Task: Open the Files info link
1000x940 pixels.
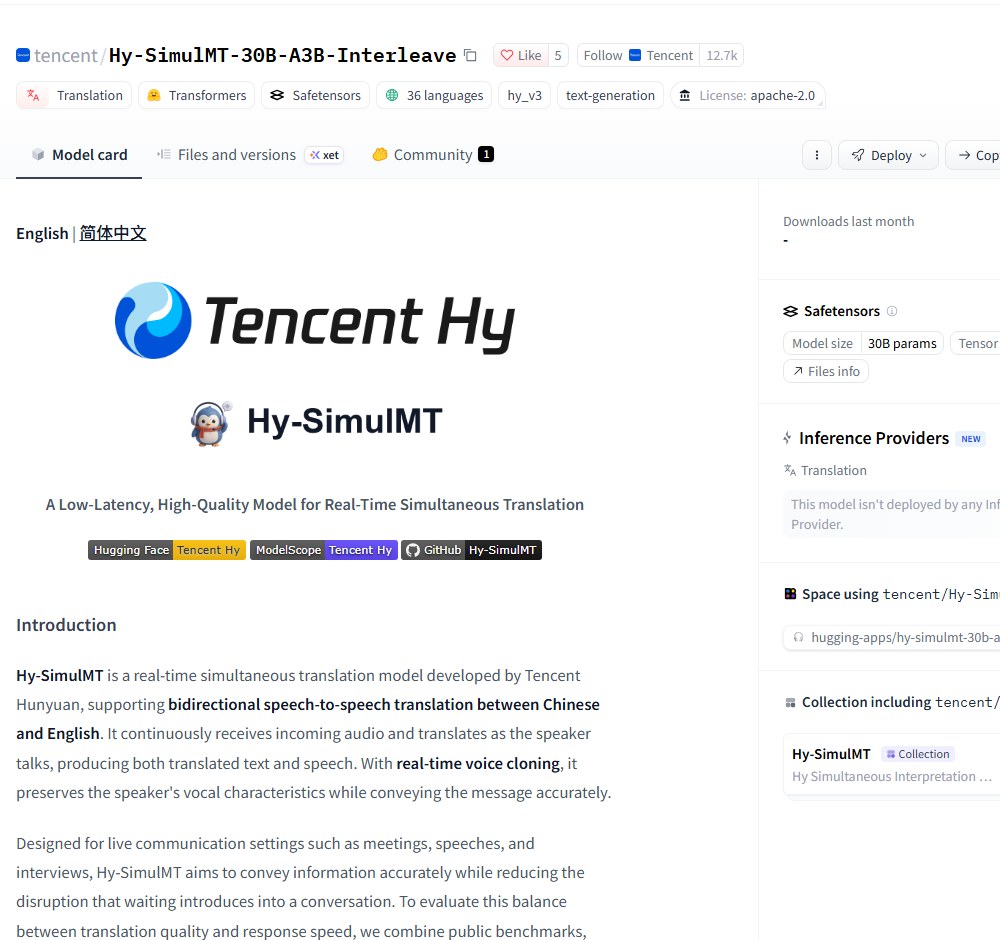Action: [x=825, y=371]
